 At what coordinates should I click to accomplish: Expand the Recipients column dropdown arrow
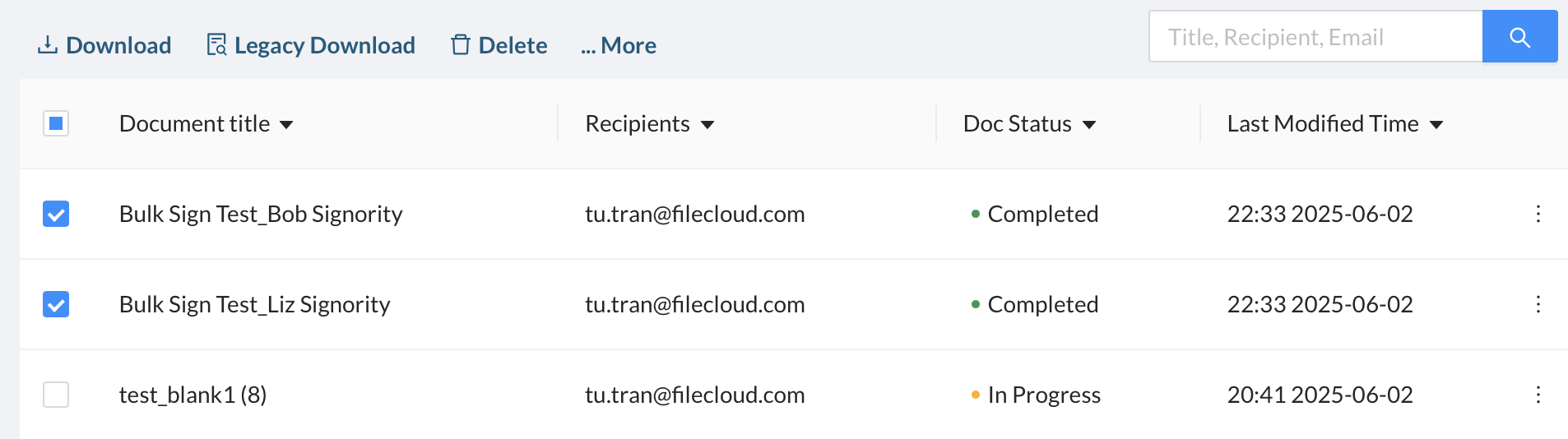pos(707,125)
